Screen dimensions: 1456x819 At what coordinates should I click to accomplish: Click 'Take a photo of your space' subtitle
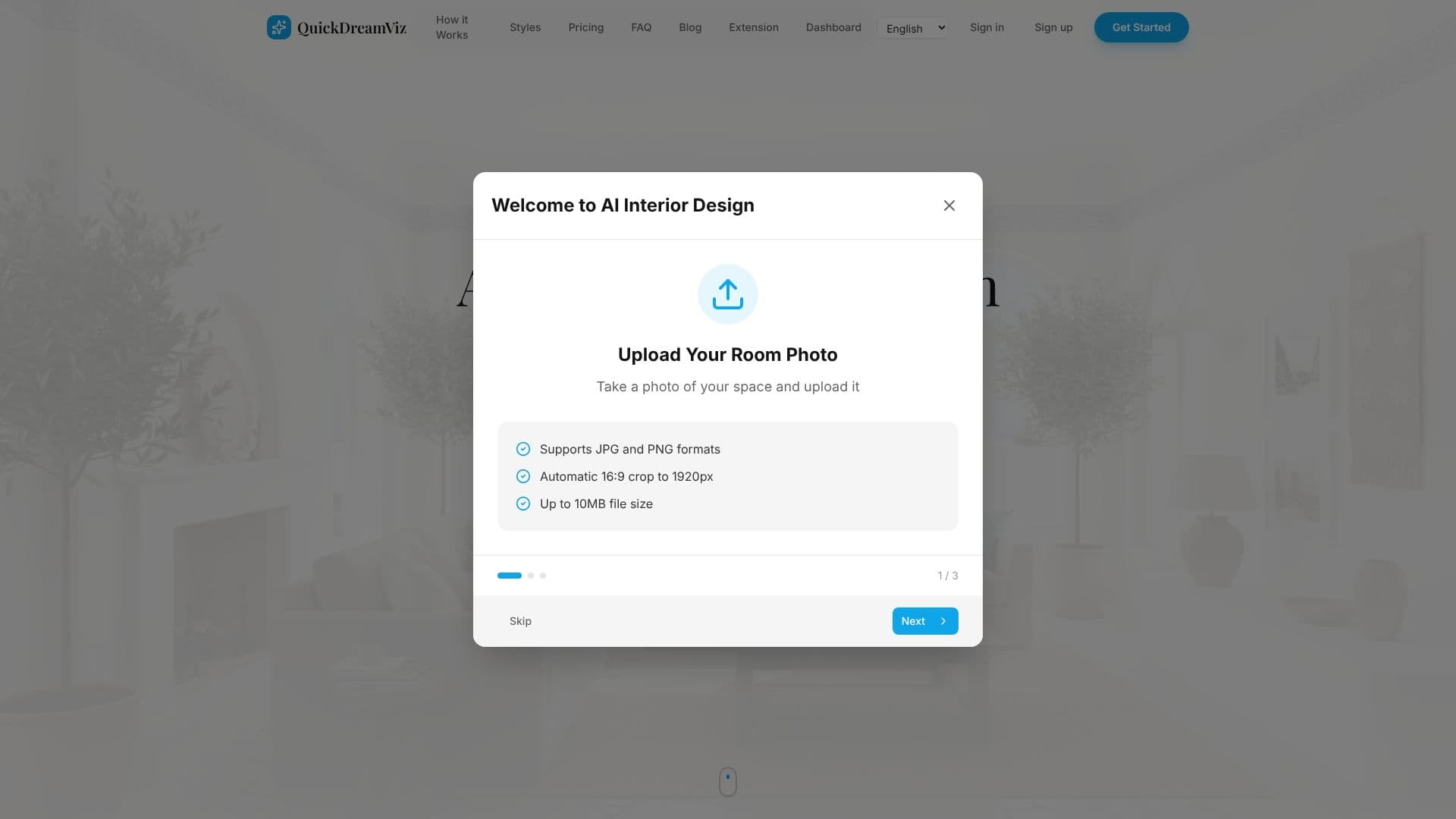coord(727,387)
